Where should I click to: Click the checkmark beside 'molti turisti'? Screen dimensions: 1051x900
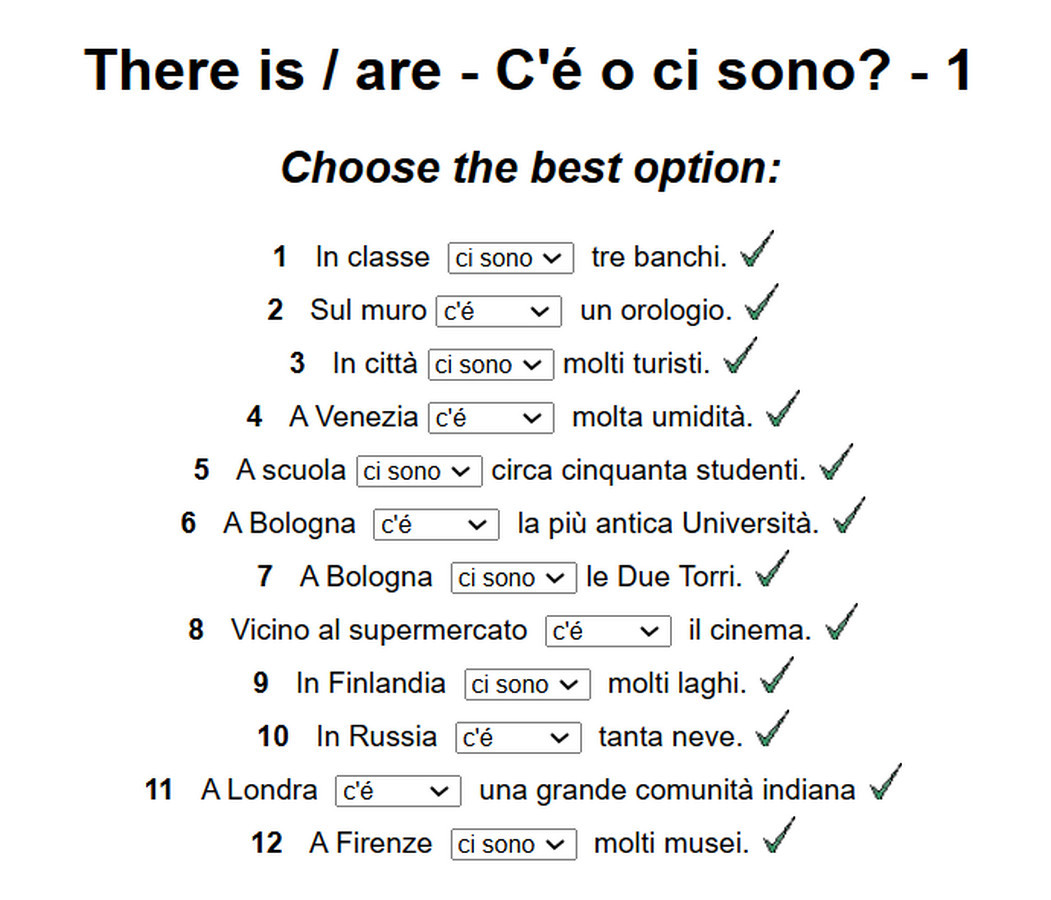pyautogui.click(x=740, y=357)
